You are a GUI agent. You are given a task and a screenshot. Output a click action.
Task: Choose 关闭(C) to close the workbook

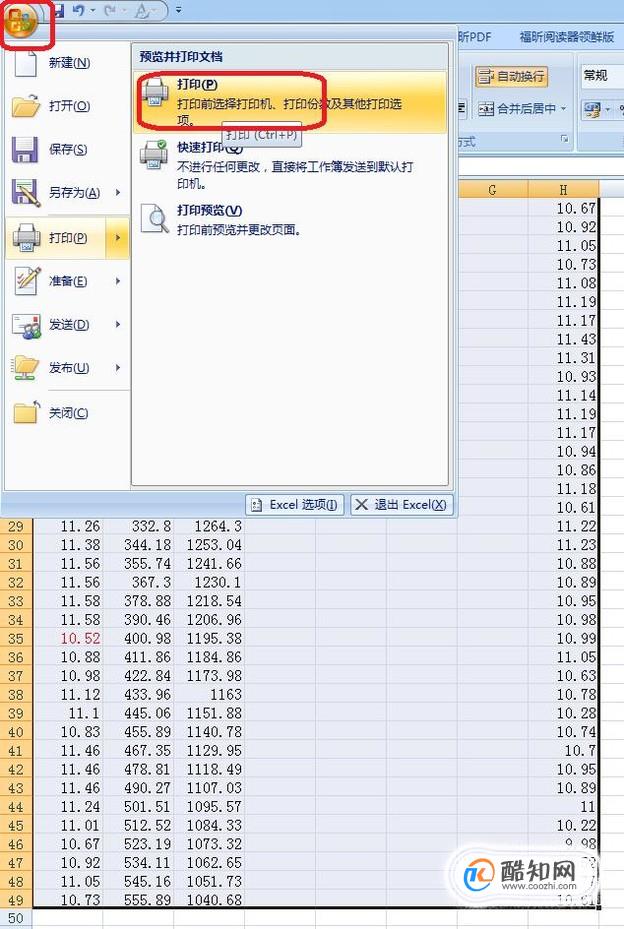pos(67,413)
